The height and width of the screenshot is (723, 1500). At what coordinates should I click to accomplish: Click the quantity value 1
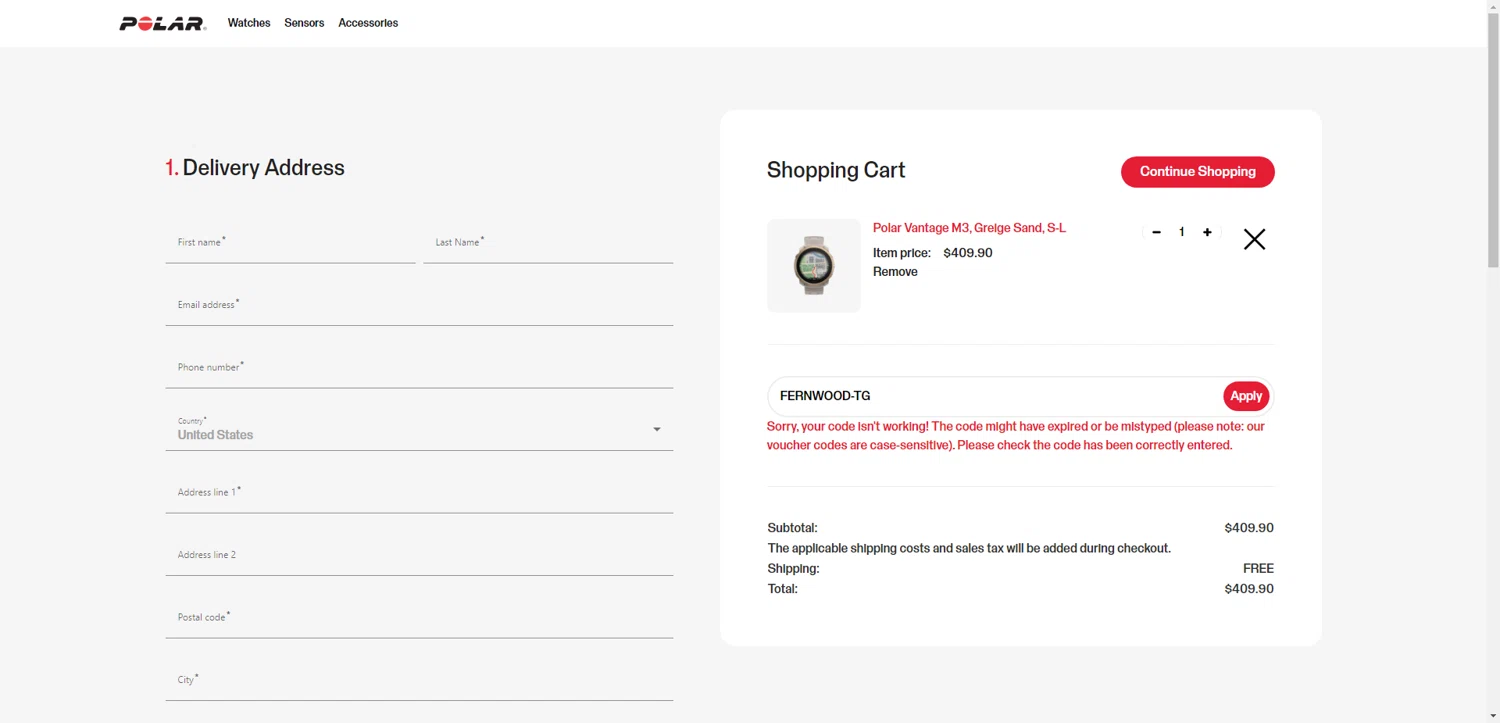[1182, 232]
